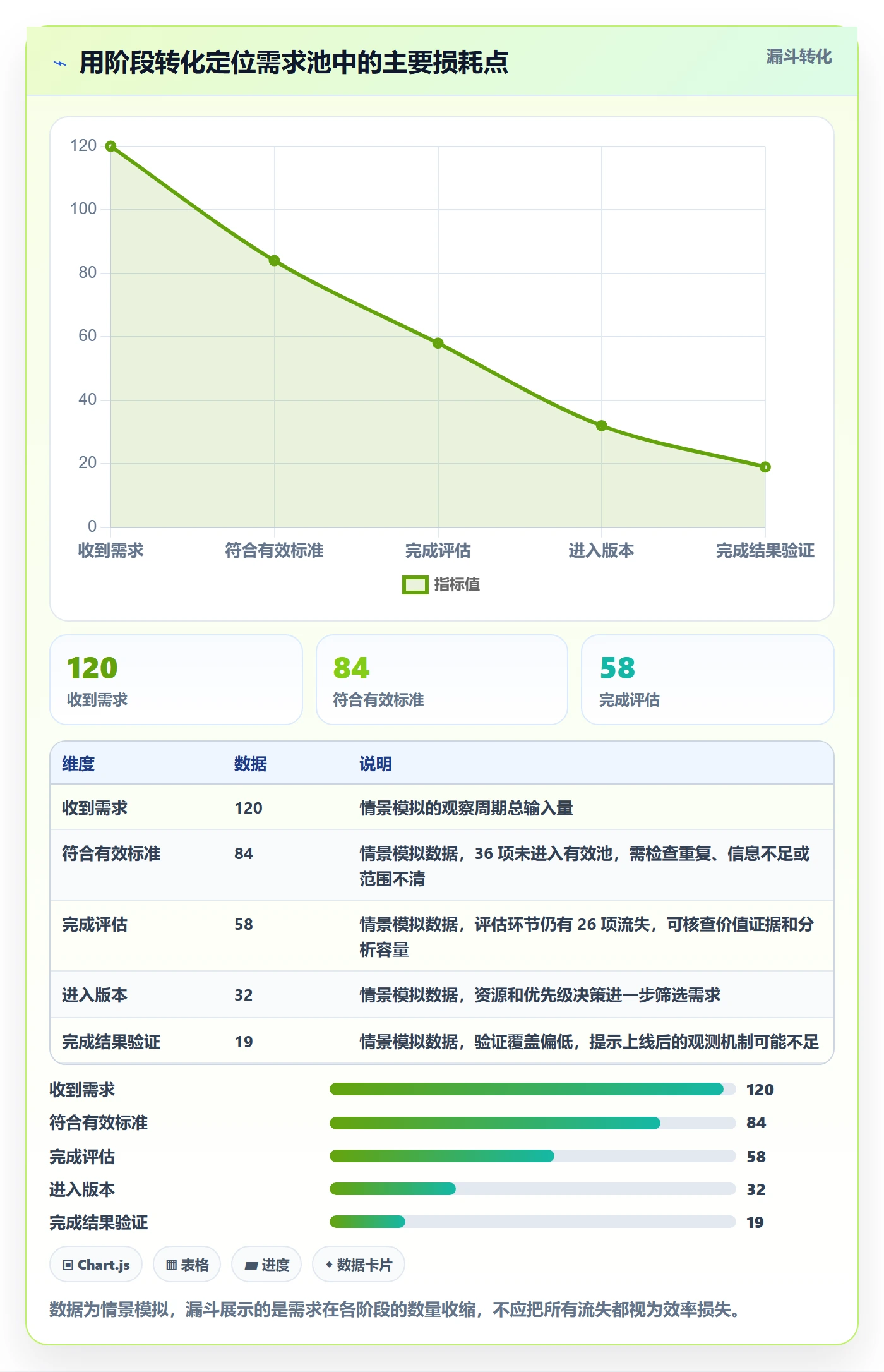The image size is (884, 1372).
Task: Click the chart point for 符合有效标准
Action: 274,261
